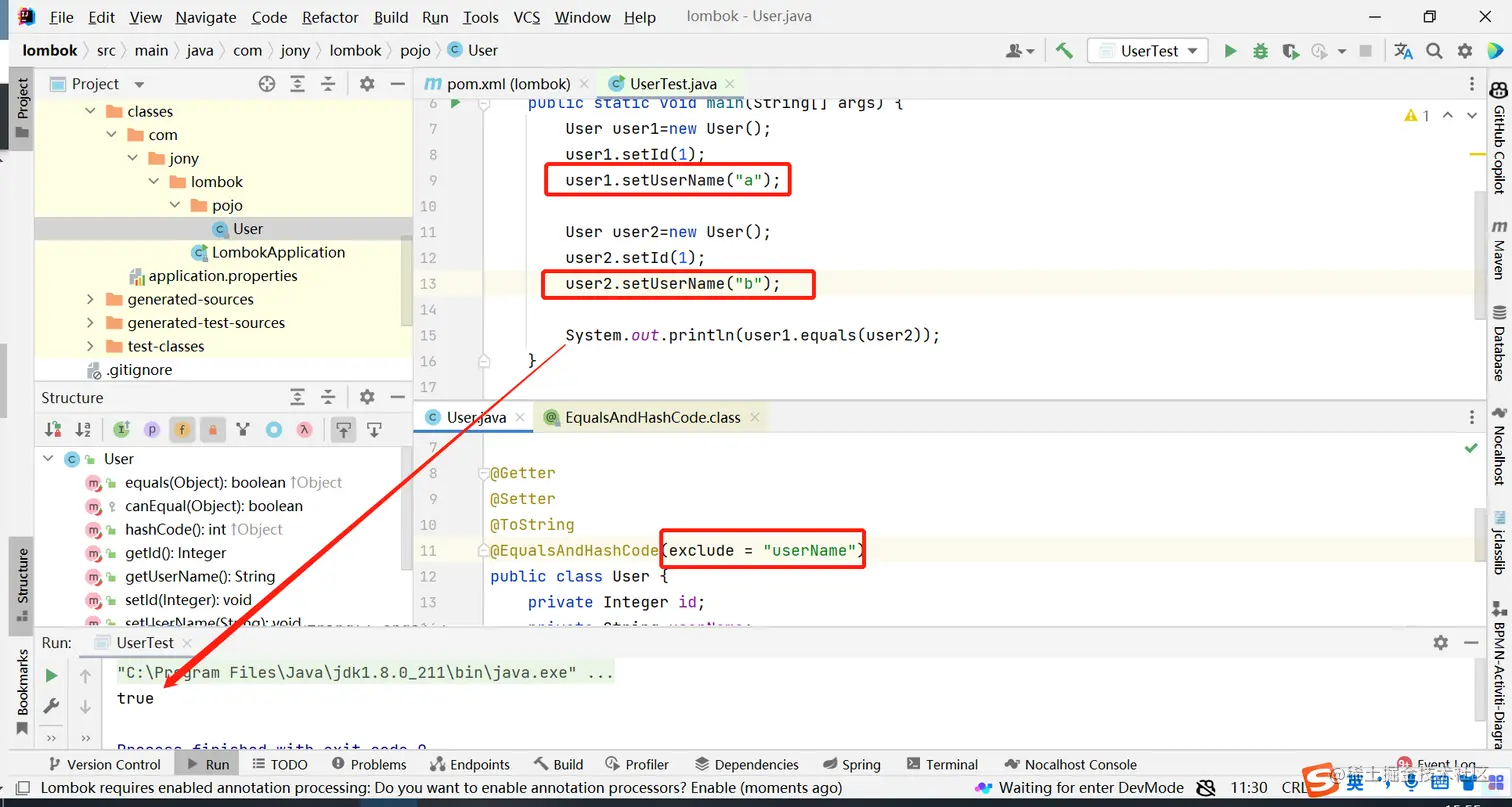Screen dimensions: 1512x807
Task: Open the Dependencies tool window
Action: pos(746,764)
